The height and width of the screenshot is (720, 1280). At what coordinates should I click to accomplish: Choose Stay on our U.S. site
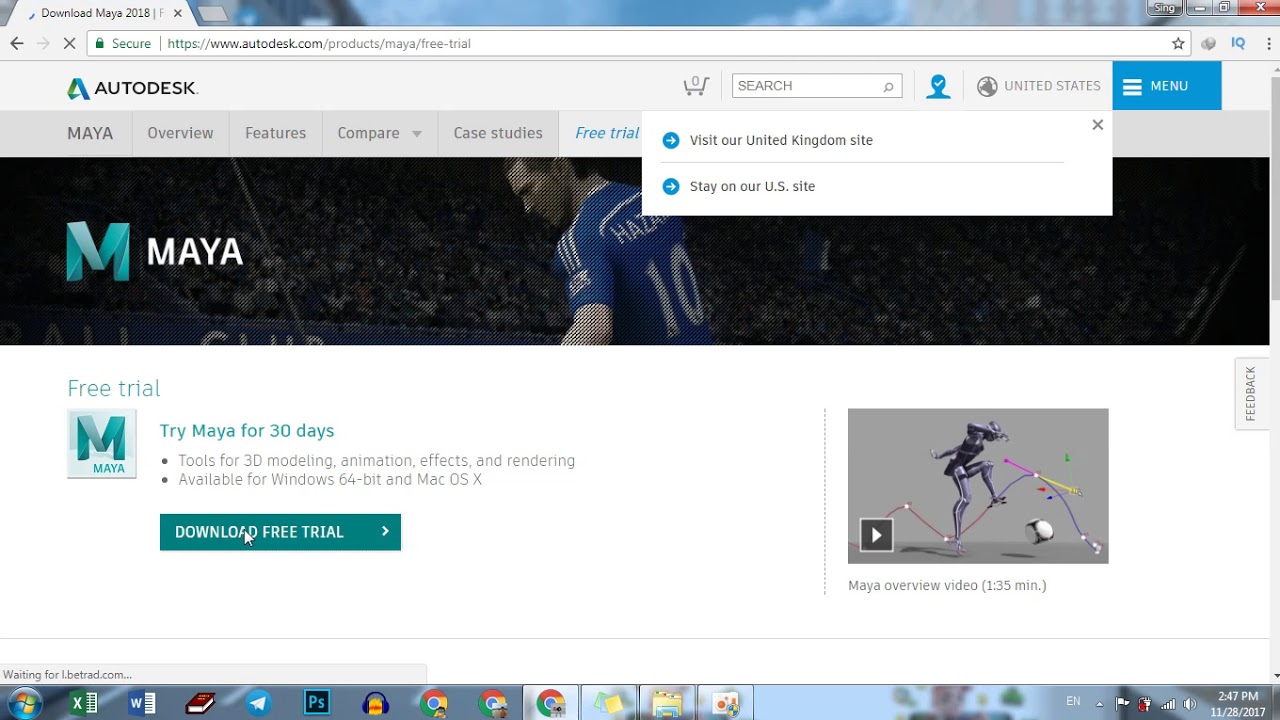[x=752, y=186]
